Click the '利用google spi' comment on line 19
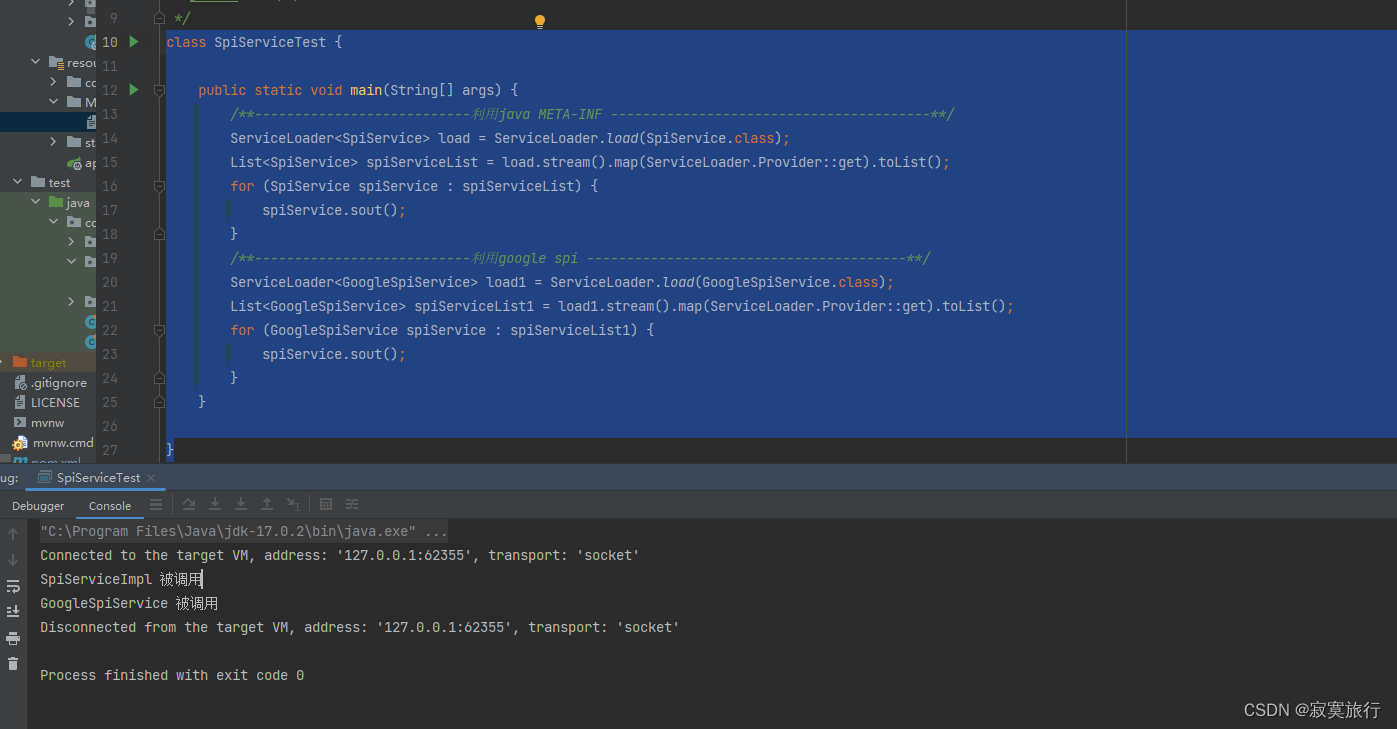The height and width of the screenshot is (729, 1397). tap(525, 258)
